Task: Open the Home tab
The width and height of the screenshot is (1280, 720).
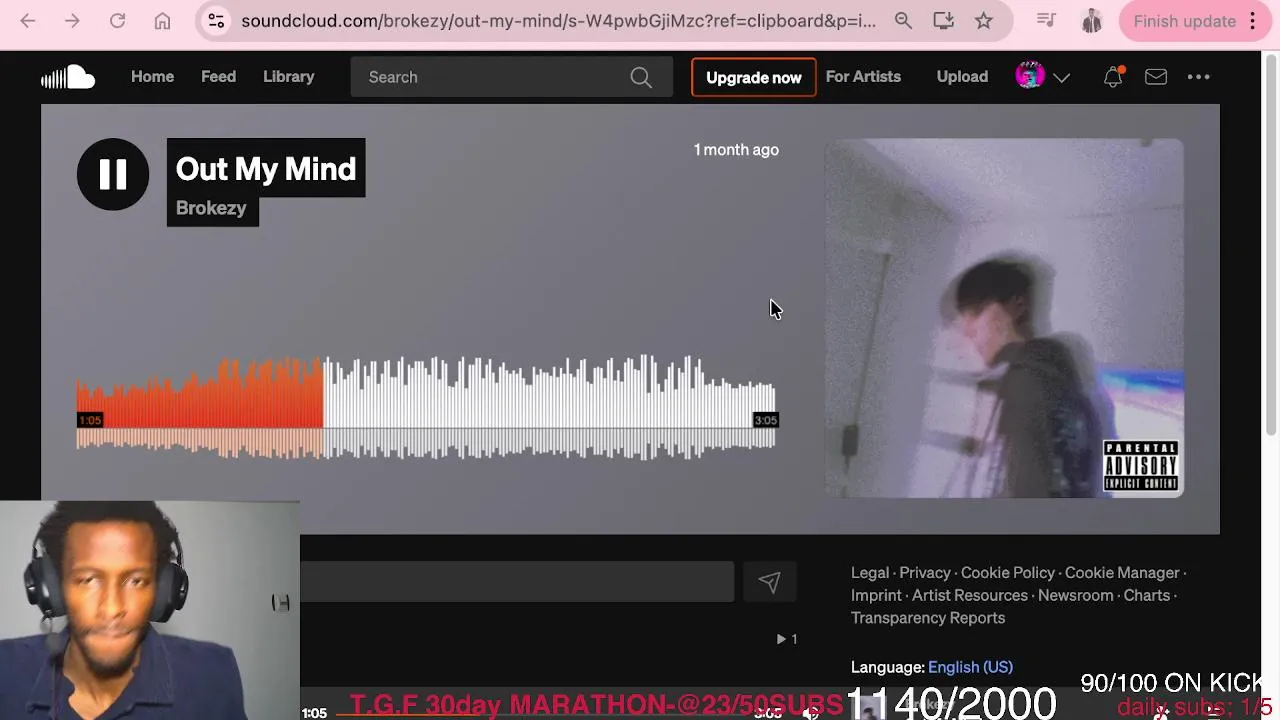Action: tap(152, 77)
